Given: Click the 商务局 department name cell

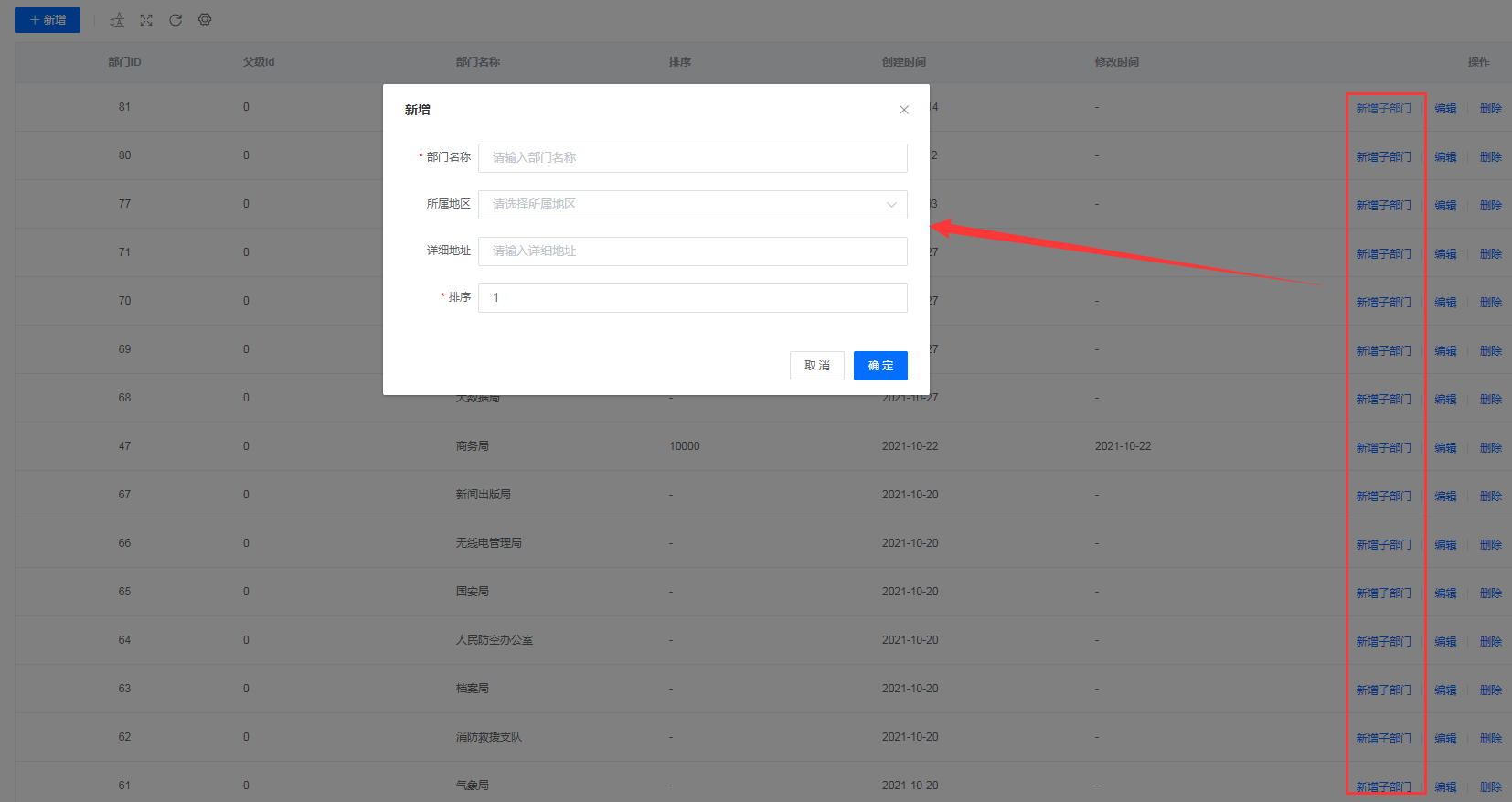Looking at the screenshot, I should coord(473,446).
